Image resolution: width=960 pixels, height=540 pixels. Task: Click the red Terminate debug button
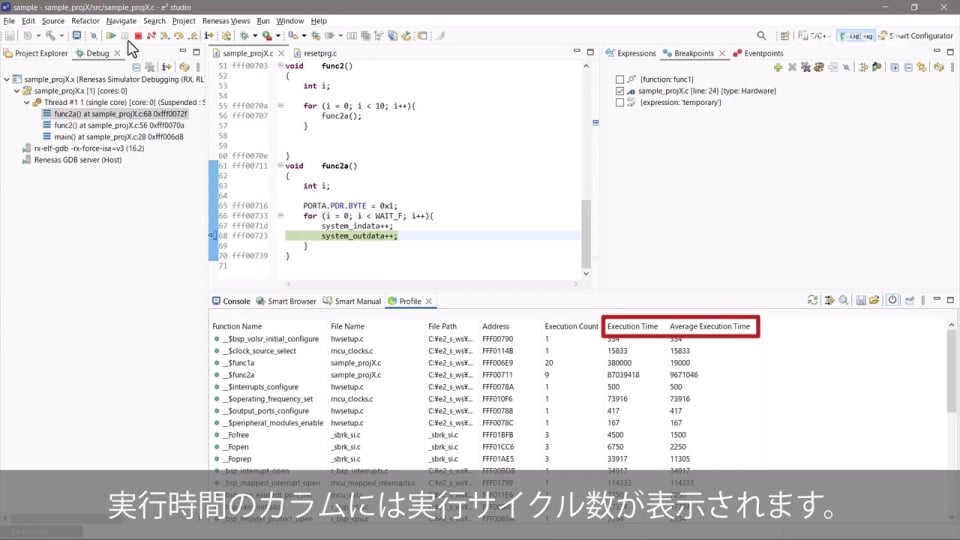[x=138, y=35]
